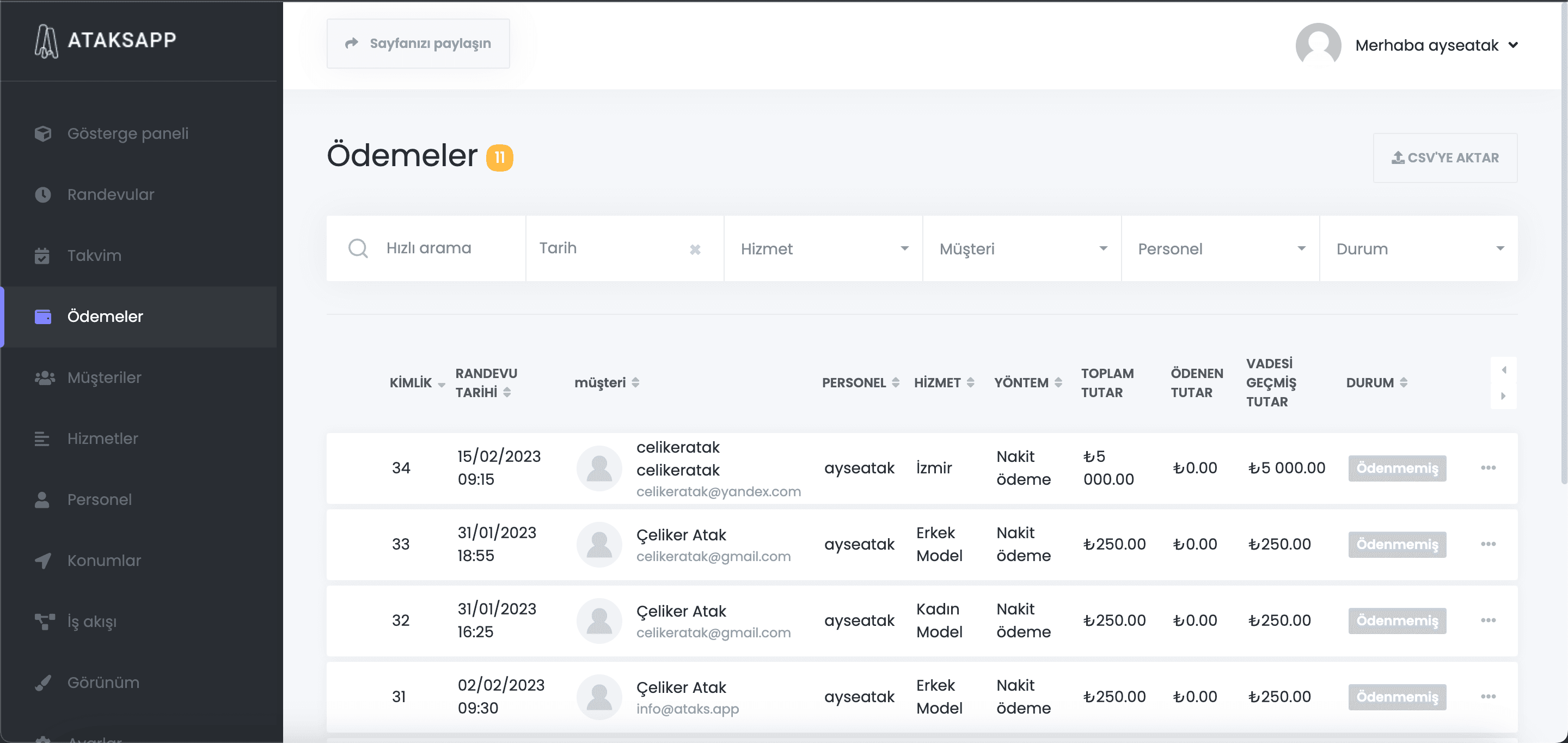Screen dimensions: 1568x743
Task: Click the Müşteriler group icon
Action: (45, 377)
